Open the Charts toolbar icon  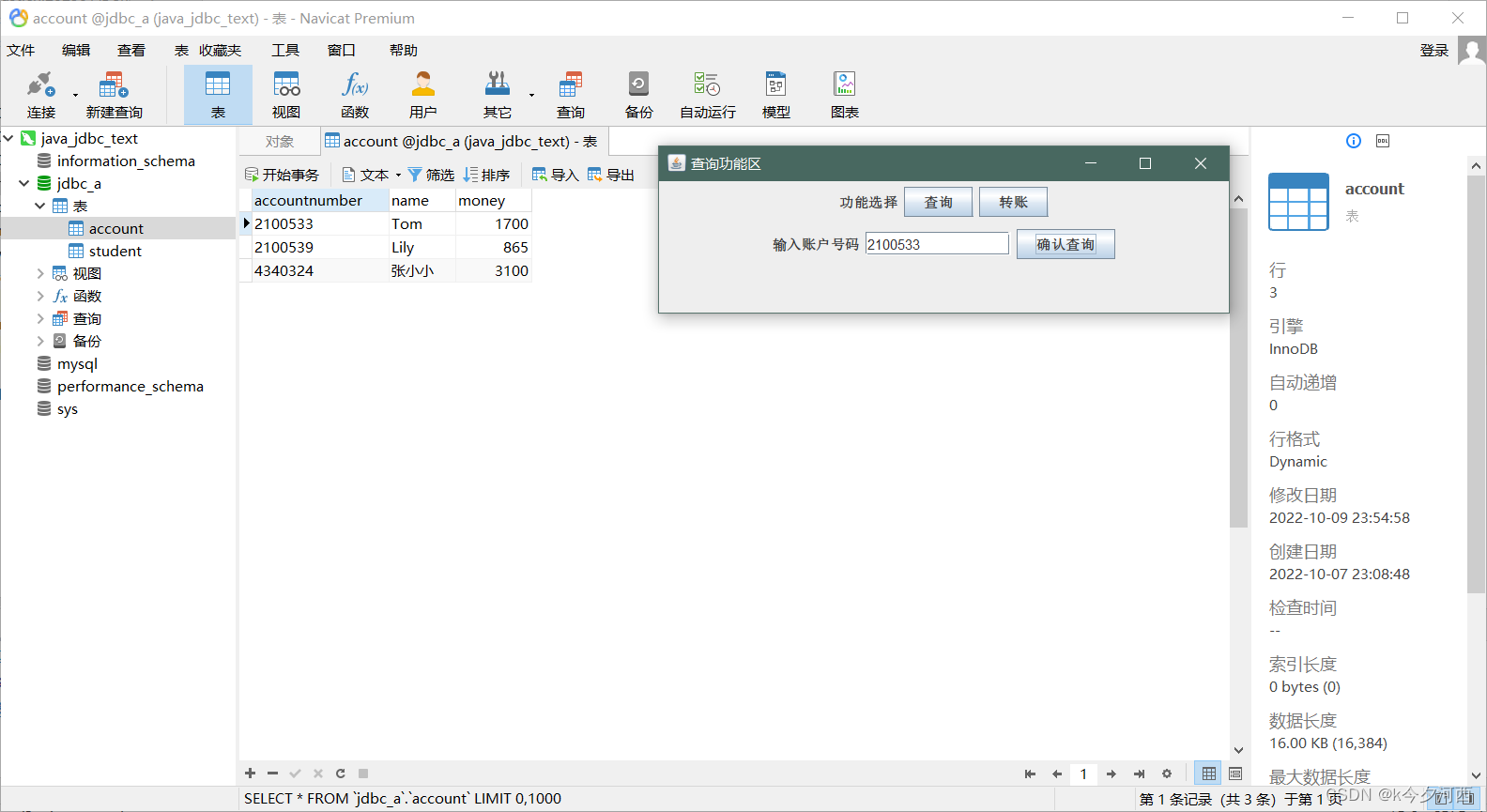click(x=845, y=95)
